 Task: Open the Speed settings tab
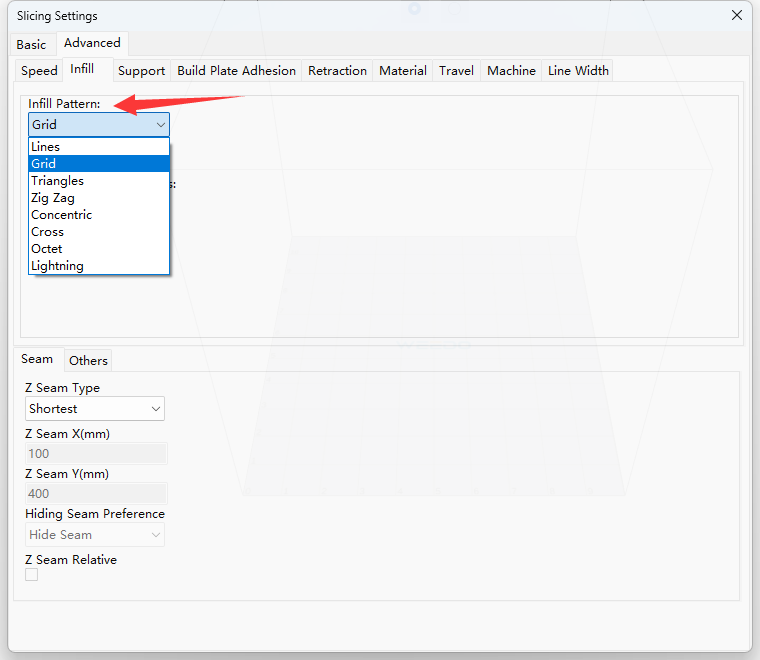click(39, 70)
